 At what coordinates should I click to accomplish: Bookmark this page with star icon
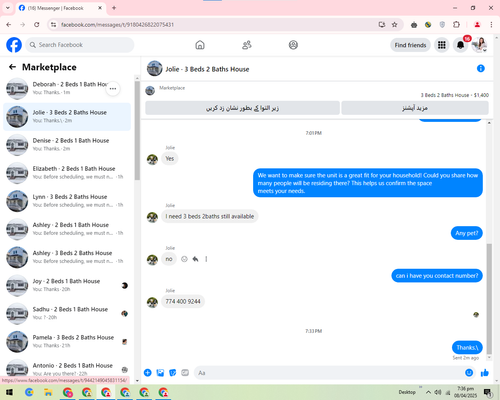pos(395,24)
